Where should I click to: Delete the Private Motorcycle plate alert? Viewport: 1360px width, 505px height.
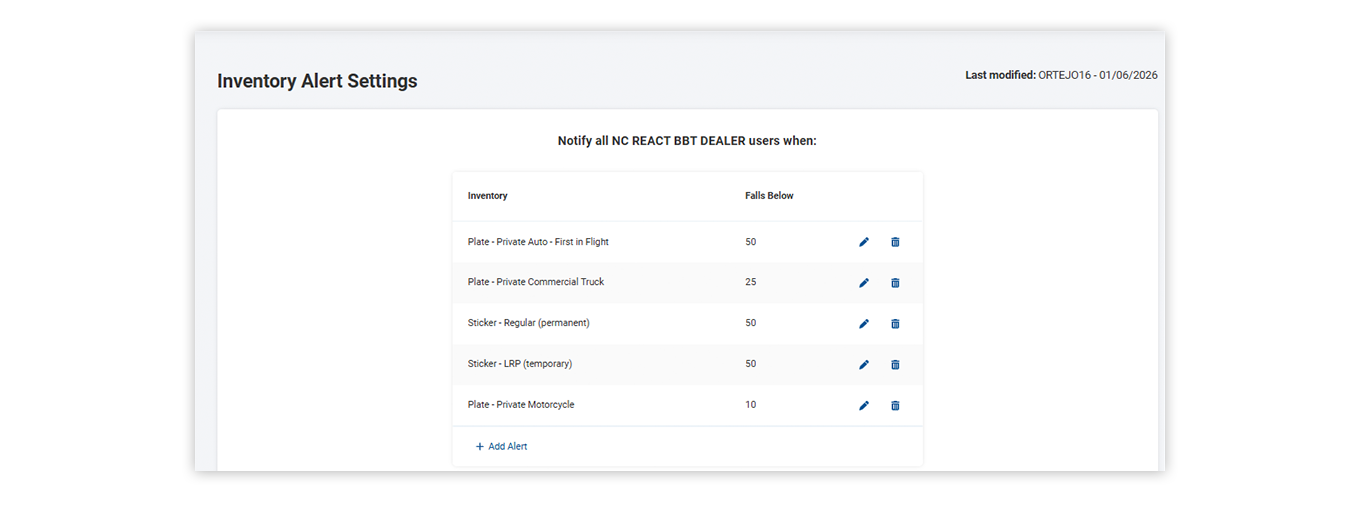(895, 406)
